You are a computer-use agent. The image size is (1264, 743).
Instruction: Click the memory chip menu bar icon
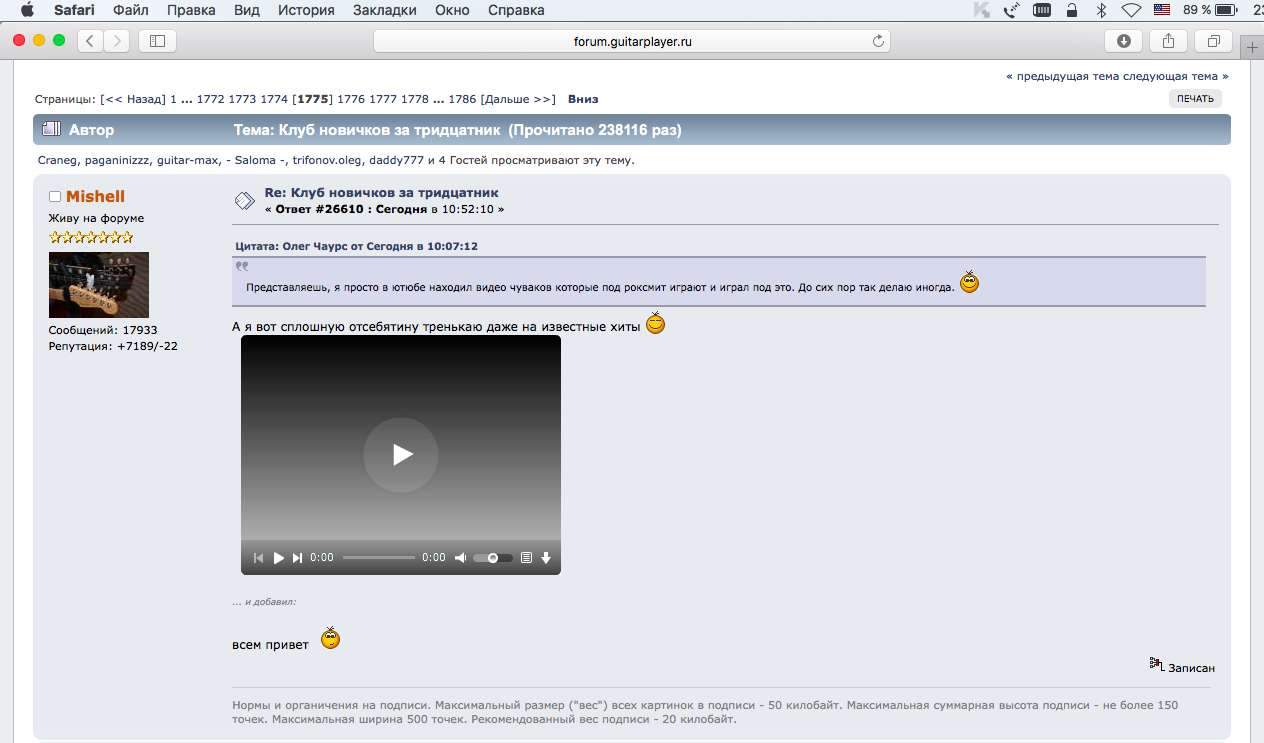click(x=1042, y=10)
